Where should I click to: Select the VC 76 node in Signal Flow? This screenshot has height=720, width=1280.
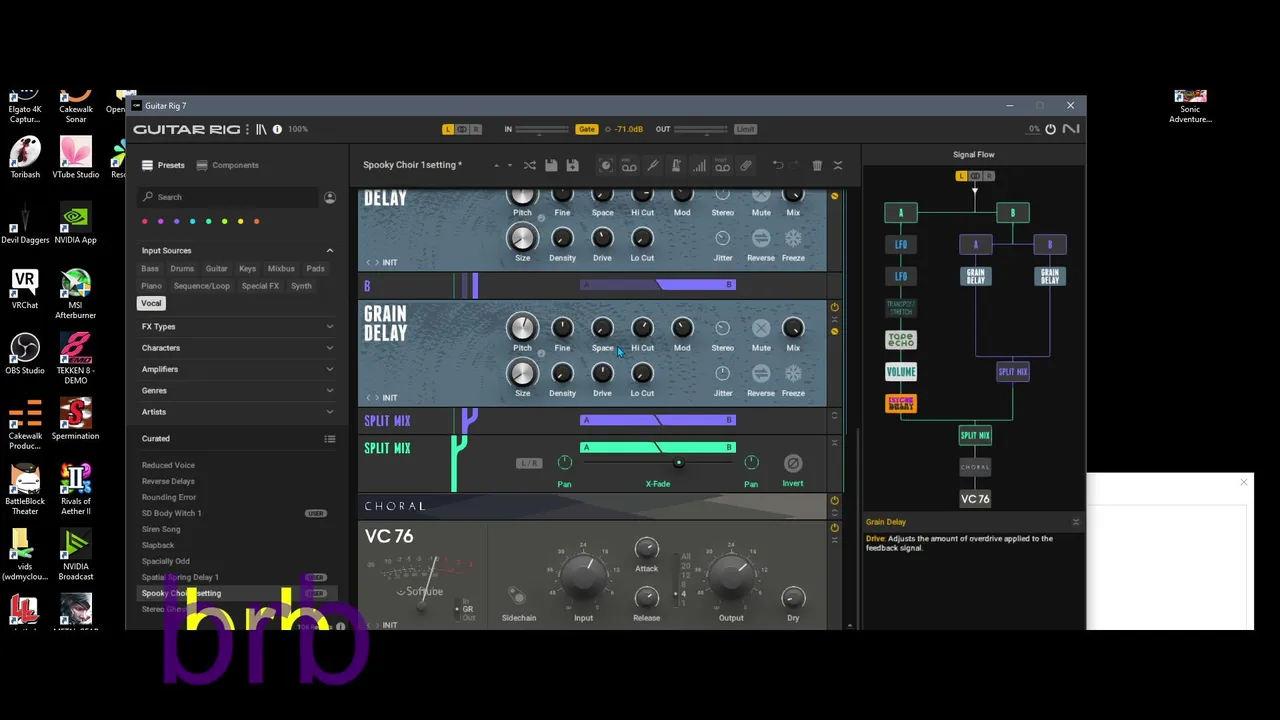coord(975,499)
